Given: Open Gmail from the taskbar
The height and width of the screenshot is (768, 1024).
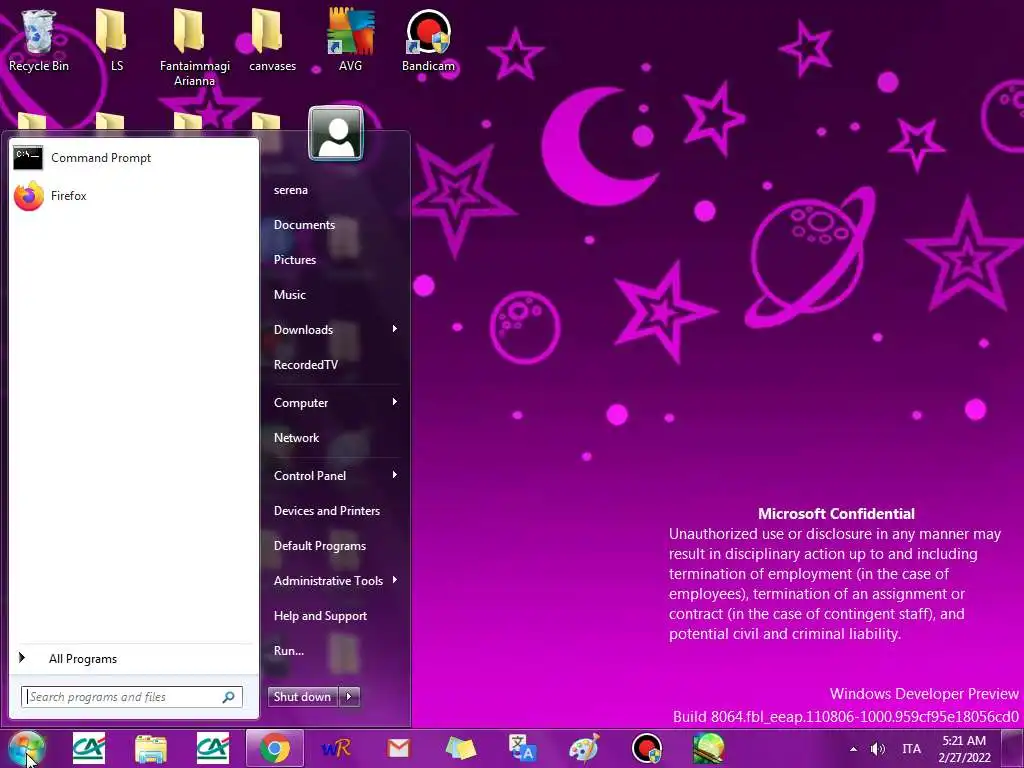Looking at the screenshot, I should [x=398, y=748].
